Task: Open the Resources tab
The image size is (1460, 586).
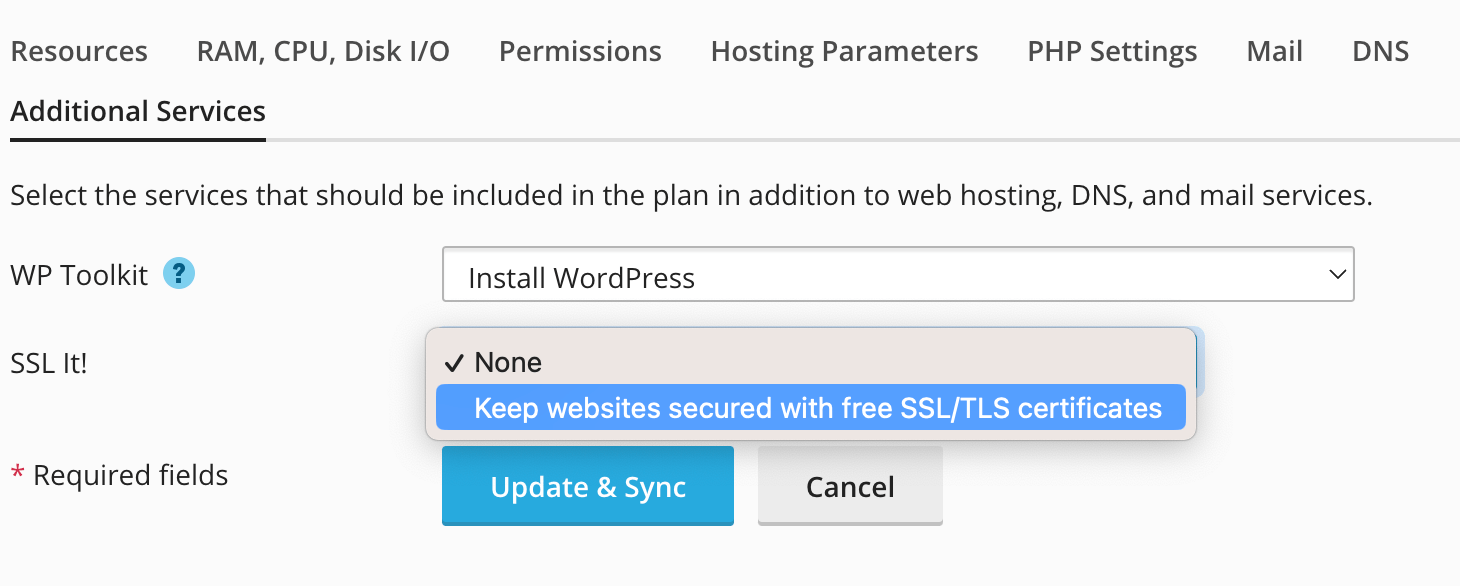Action: click(x=79, y=52)
